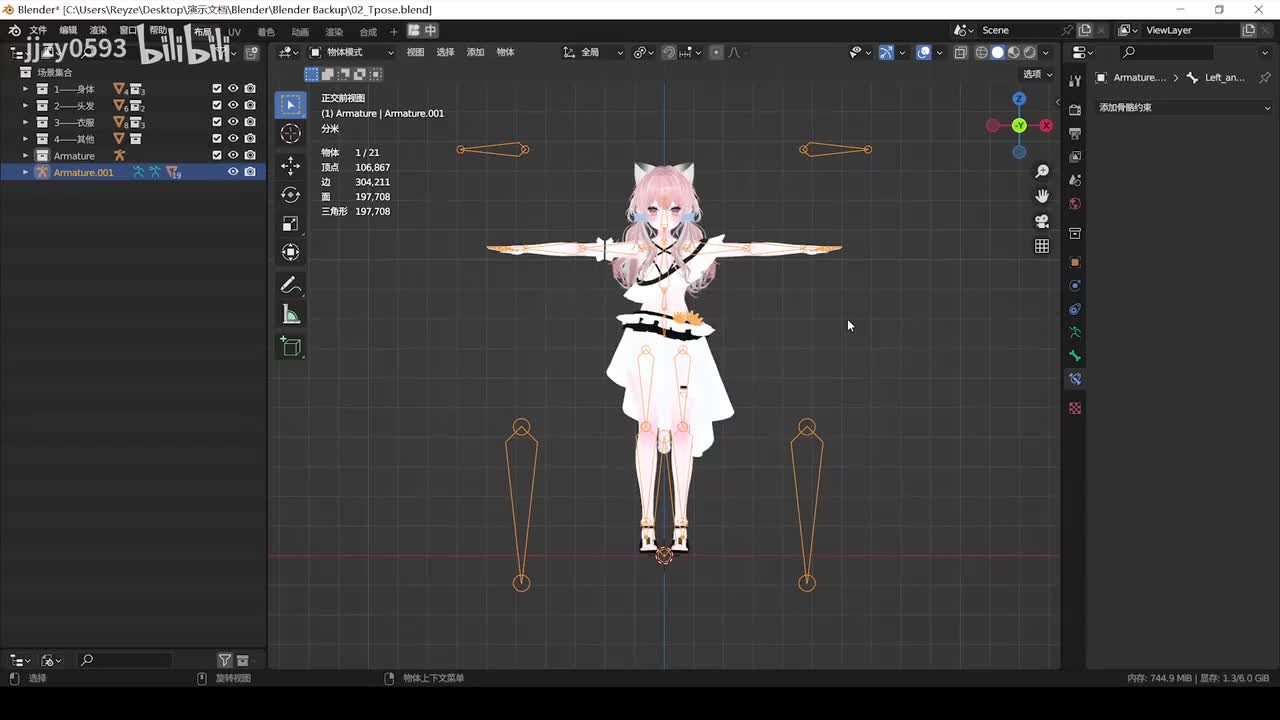Uncheck the 1——身体 collection checkbox
Viewport: 1280px width, 720px height.
(217, 89)
